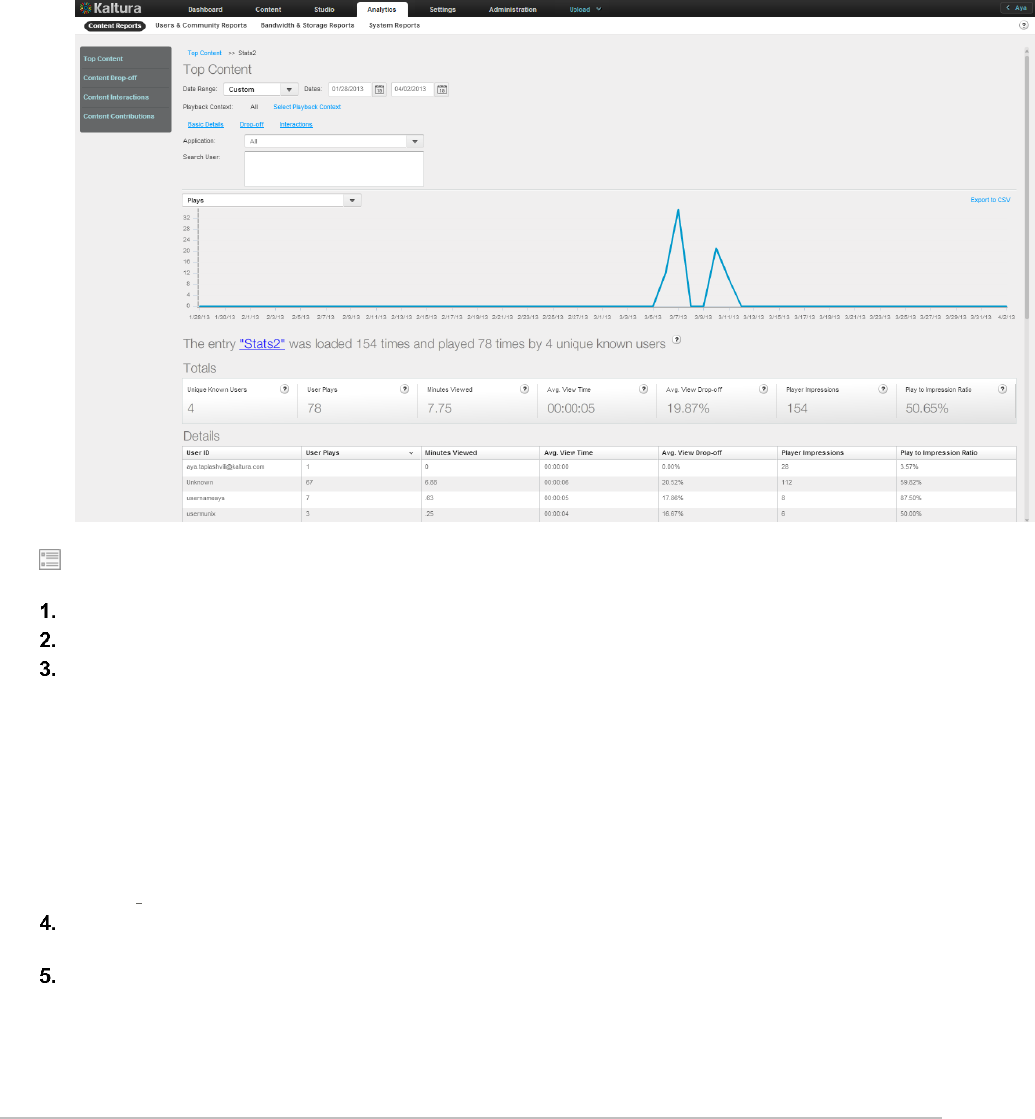Show help for Unique Known Users total

[x=285, y=389]
